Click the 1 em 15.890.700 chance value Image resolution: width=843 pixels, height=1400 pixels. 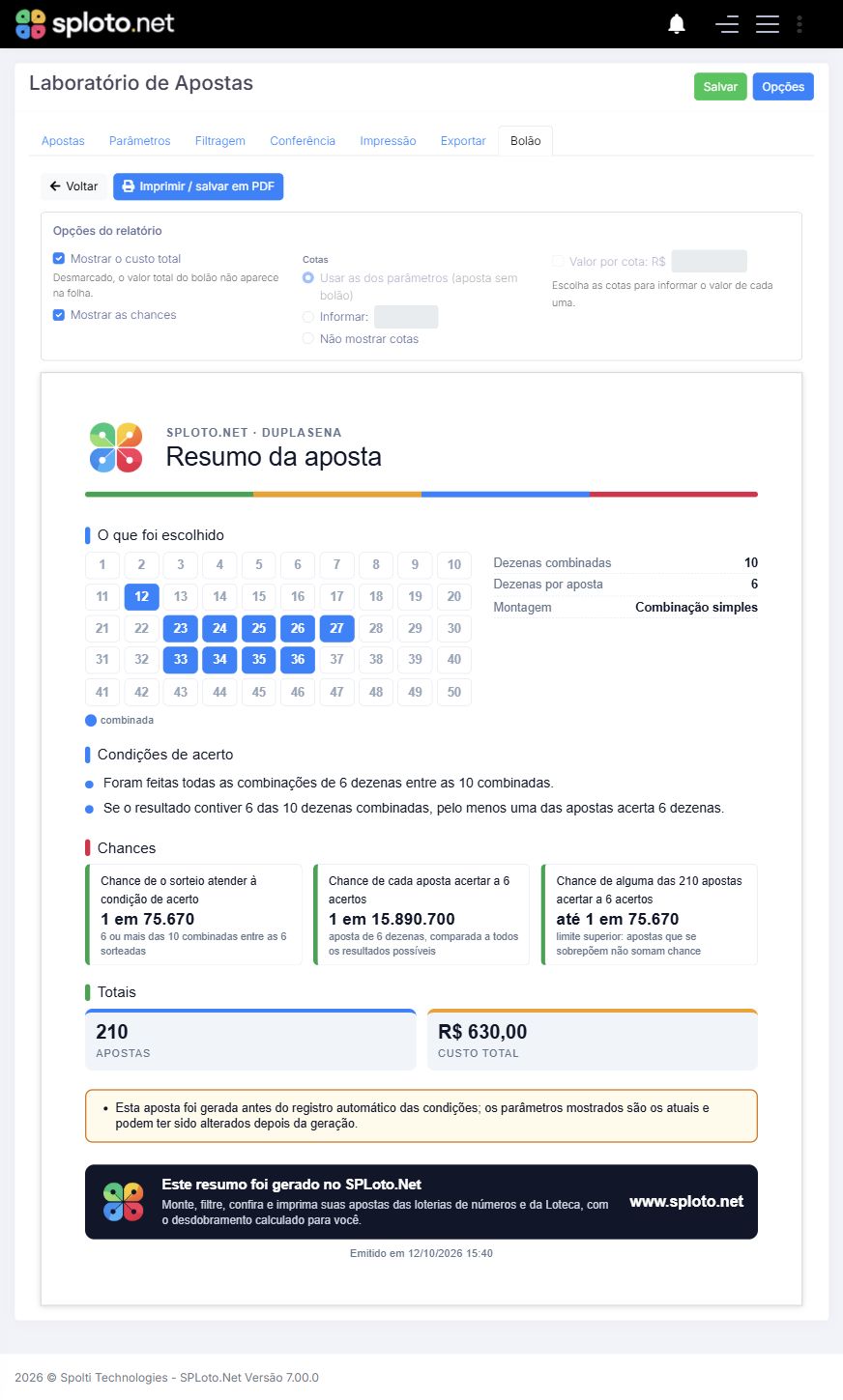coord(392,919)
